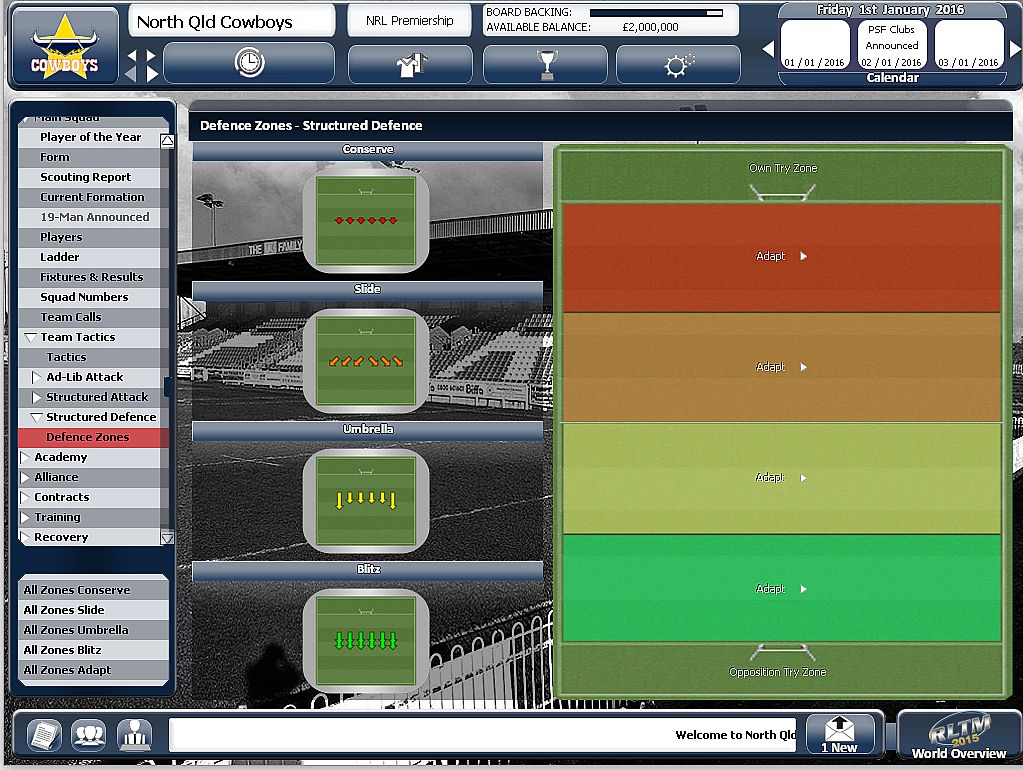Click sidebar scroll up arrow
The width and height of the screenshot is (1023, 770).
point(167,141)
